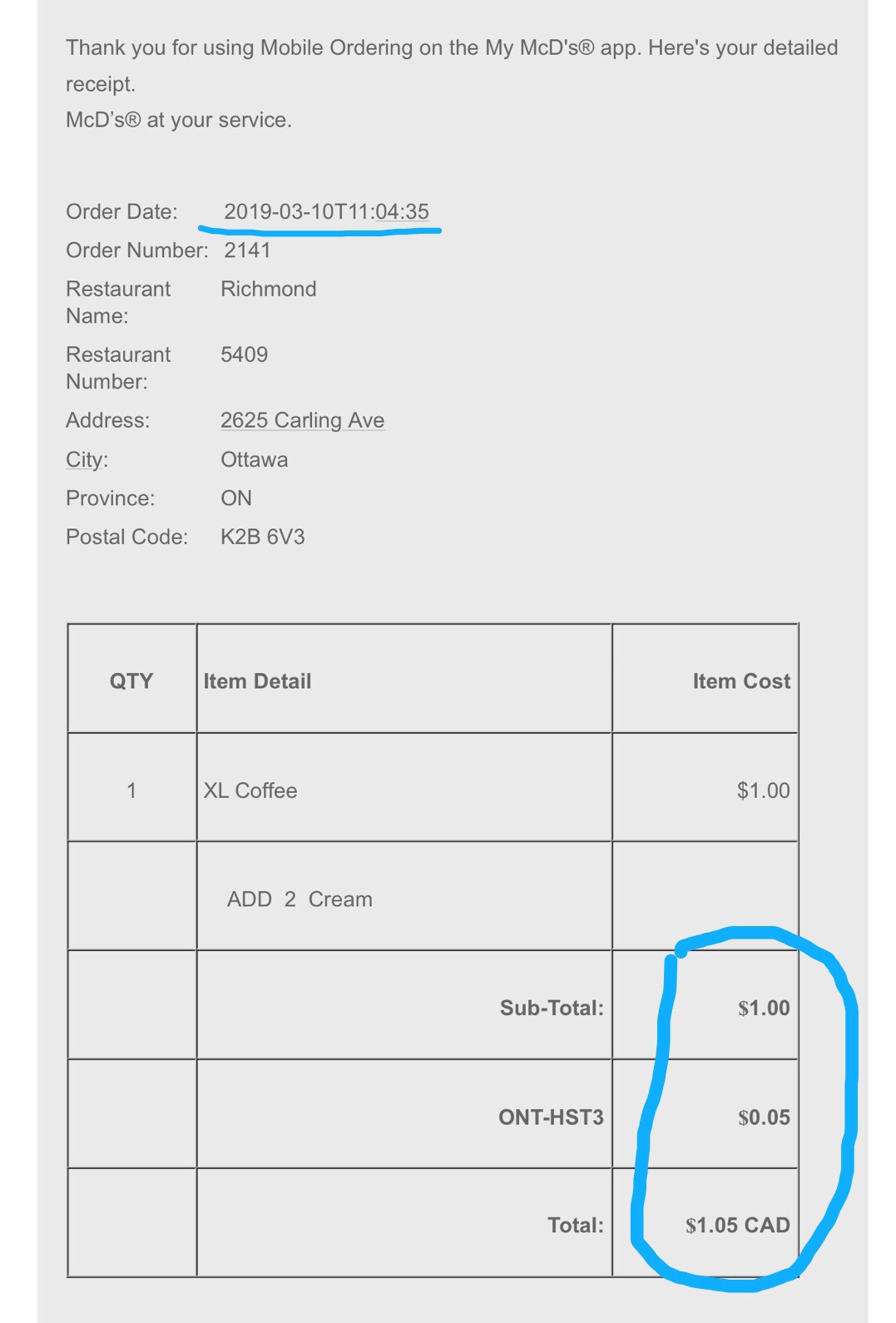The height and width of the screenshot is (1323, 896).
Task: Select restaurant number 5409
Action: click(x=244, y=354)
